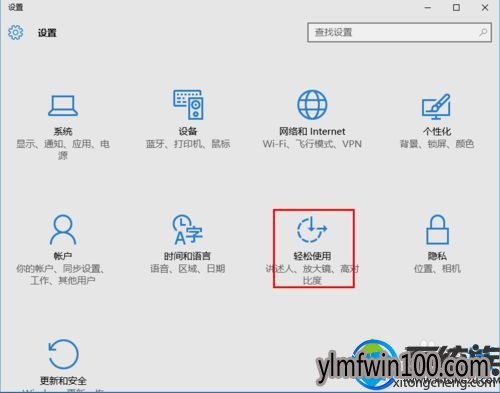Open the 网络和 Internet globe icon
The width and height of the screenshot is (500, 393).
point(312,105)
